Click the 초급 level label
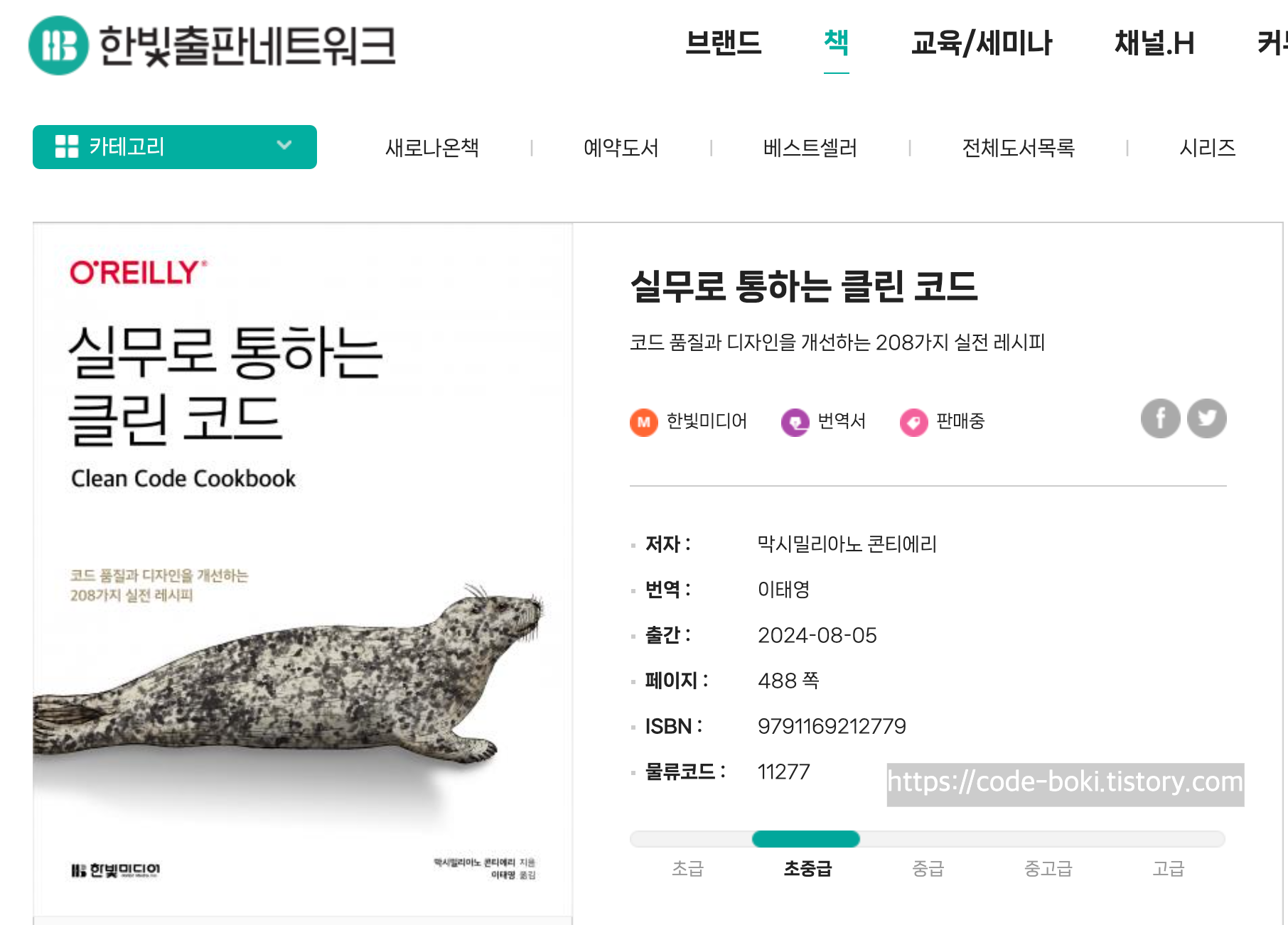Image resolution: width=1288 pixels, height=925 pixels. pyautogui.click(x=687, y=868)
